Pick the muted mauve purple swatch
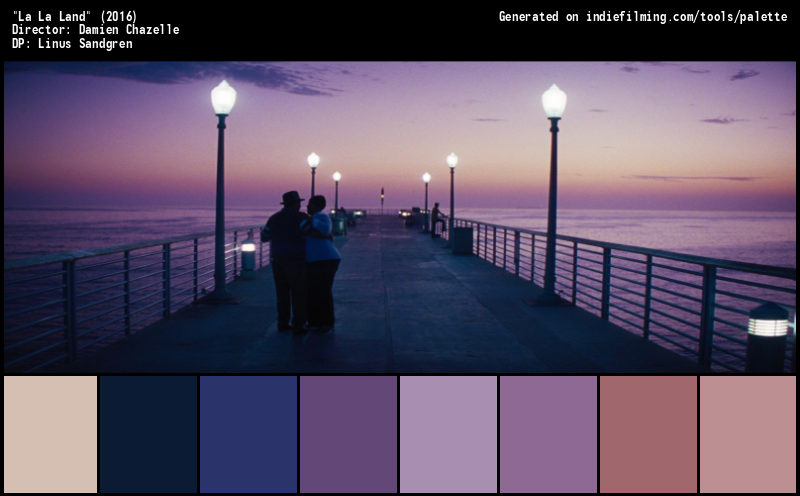The width and height of the screenshot is (800, 496). (548, 434)
